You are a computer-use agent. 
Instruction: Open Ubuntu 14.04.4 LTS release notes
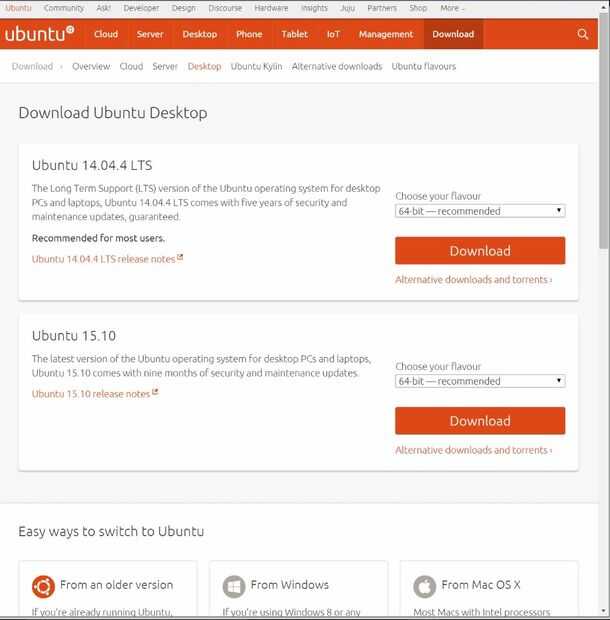coord(103,259)
